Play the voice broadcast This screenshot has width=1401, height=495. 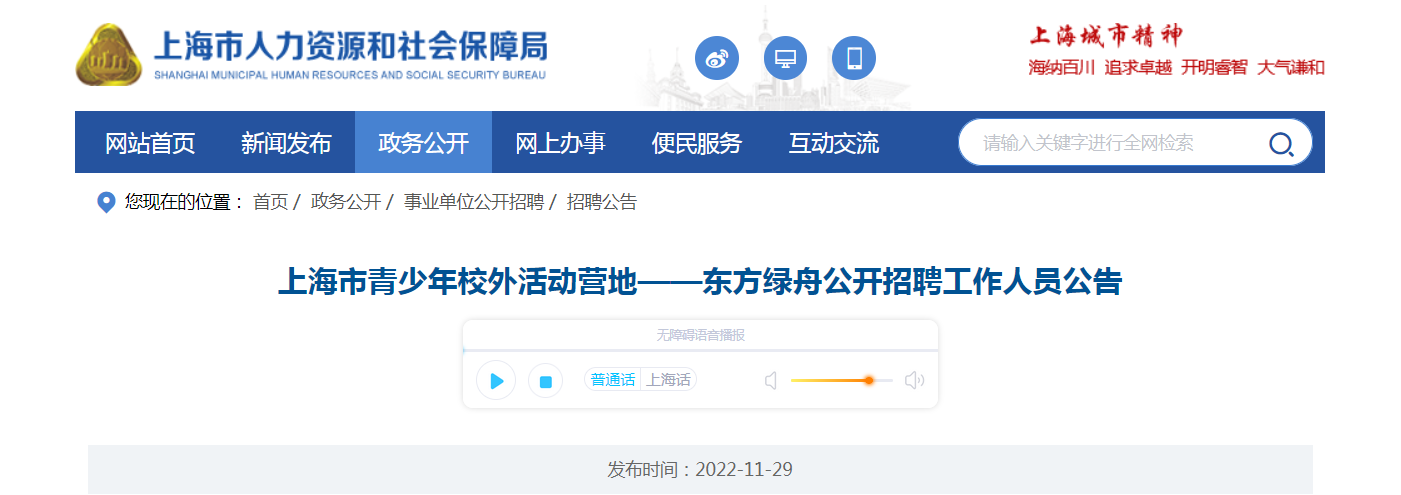496,381
